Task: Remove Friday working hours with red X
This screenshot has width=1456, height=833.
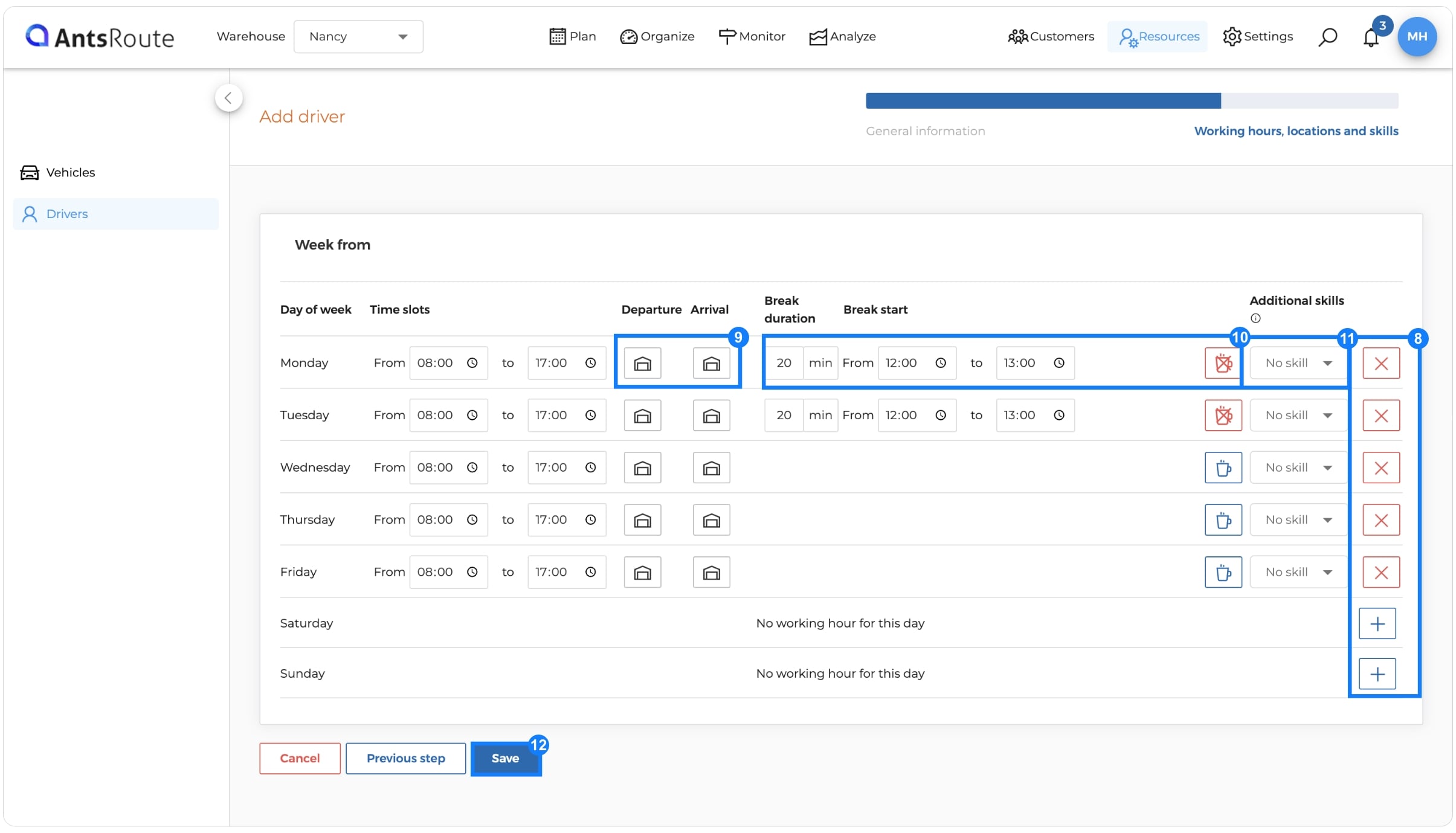Action: point(1381,572)
